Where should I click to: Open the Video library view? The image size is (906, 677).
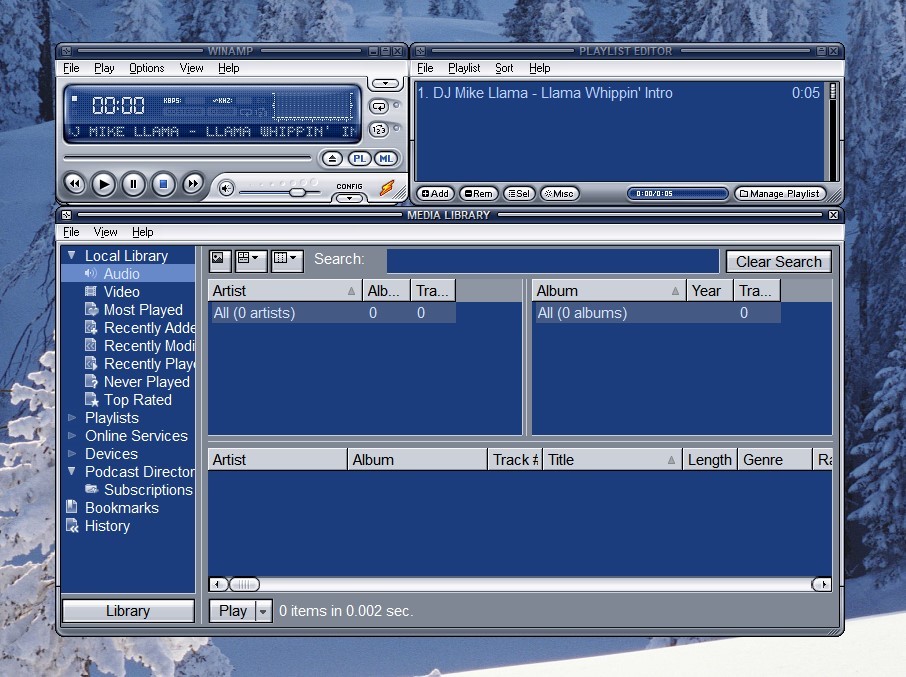pyautogui.click(x=121, y=292)
